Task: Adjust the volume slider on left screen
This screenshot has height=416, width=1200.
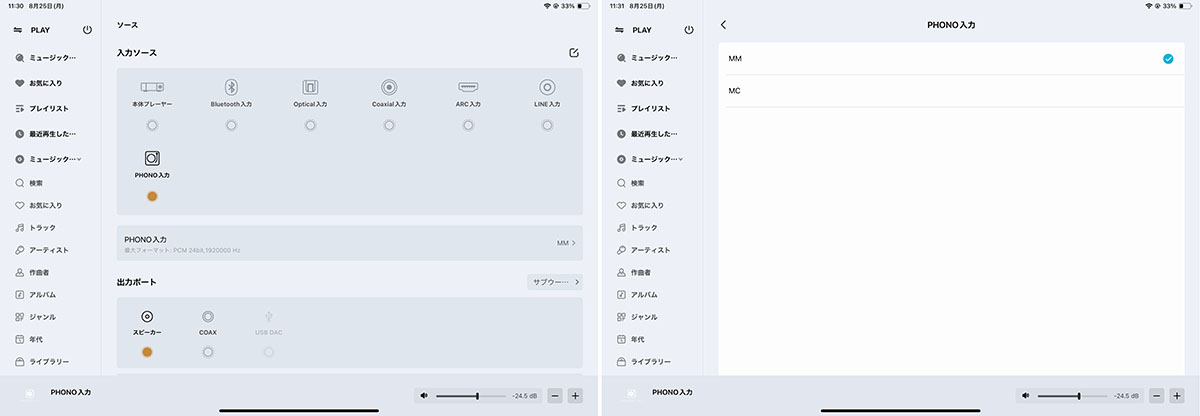Action: [x=471, y=396]
